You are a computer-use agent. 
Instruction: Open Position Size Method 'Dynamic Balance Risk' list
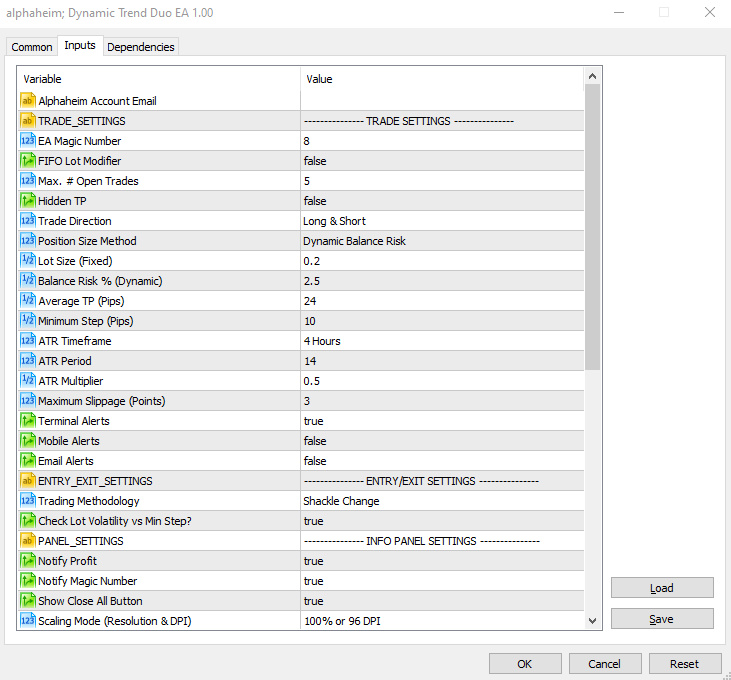tap(442, 241)
